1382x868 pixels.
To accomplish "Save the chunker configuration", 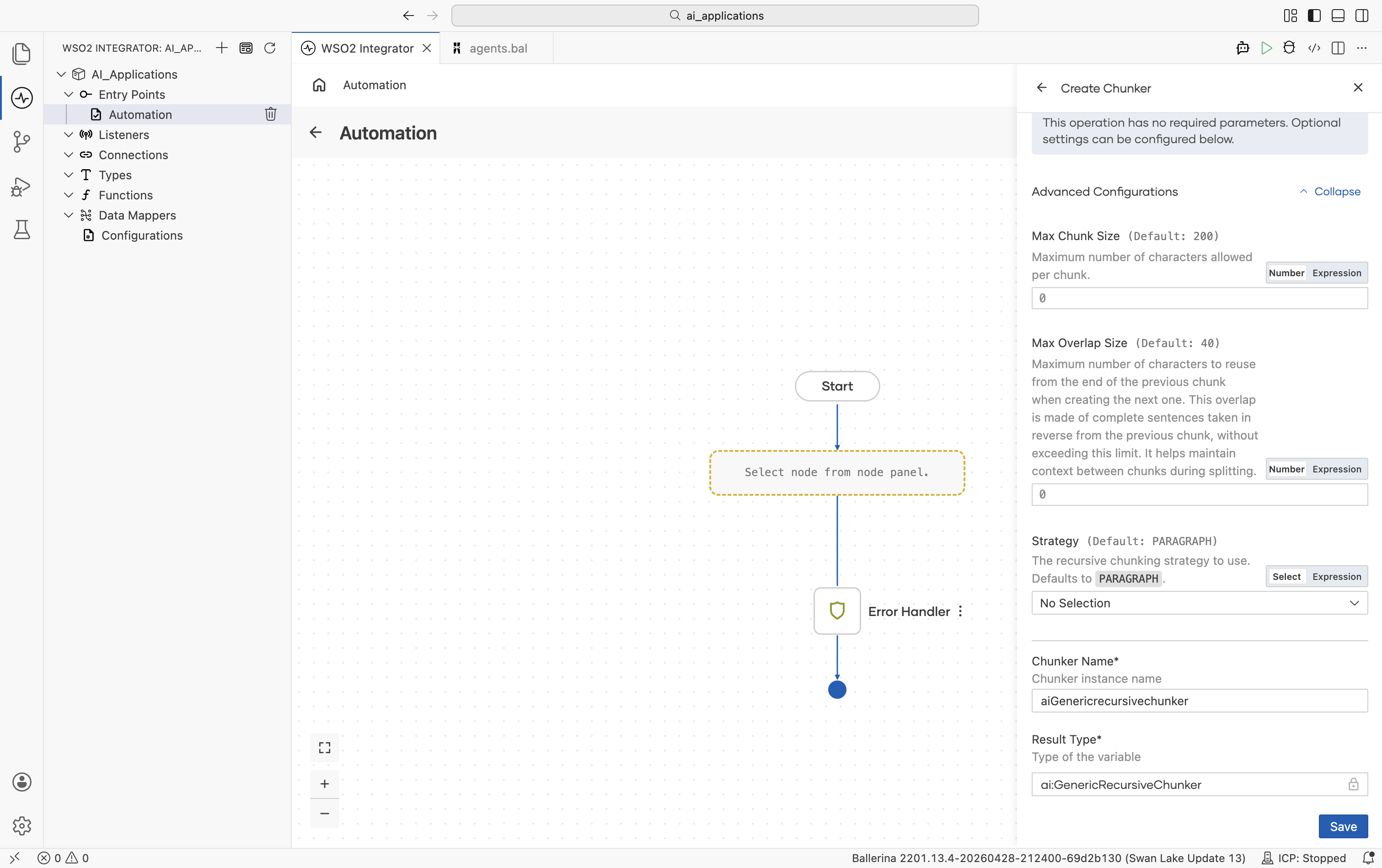I will pyautogui.click(x=1343, y=826).
